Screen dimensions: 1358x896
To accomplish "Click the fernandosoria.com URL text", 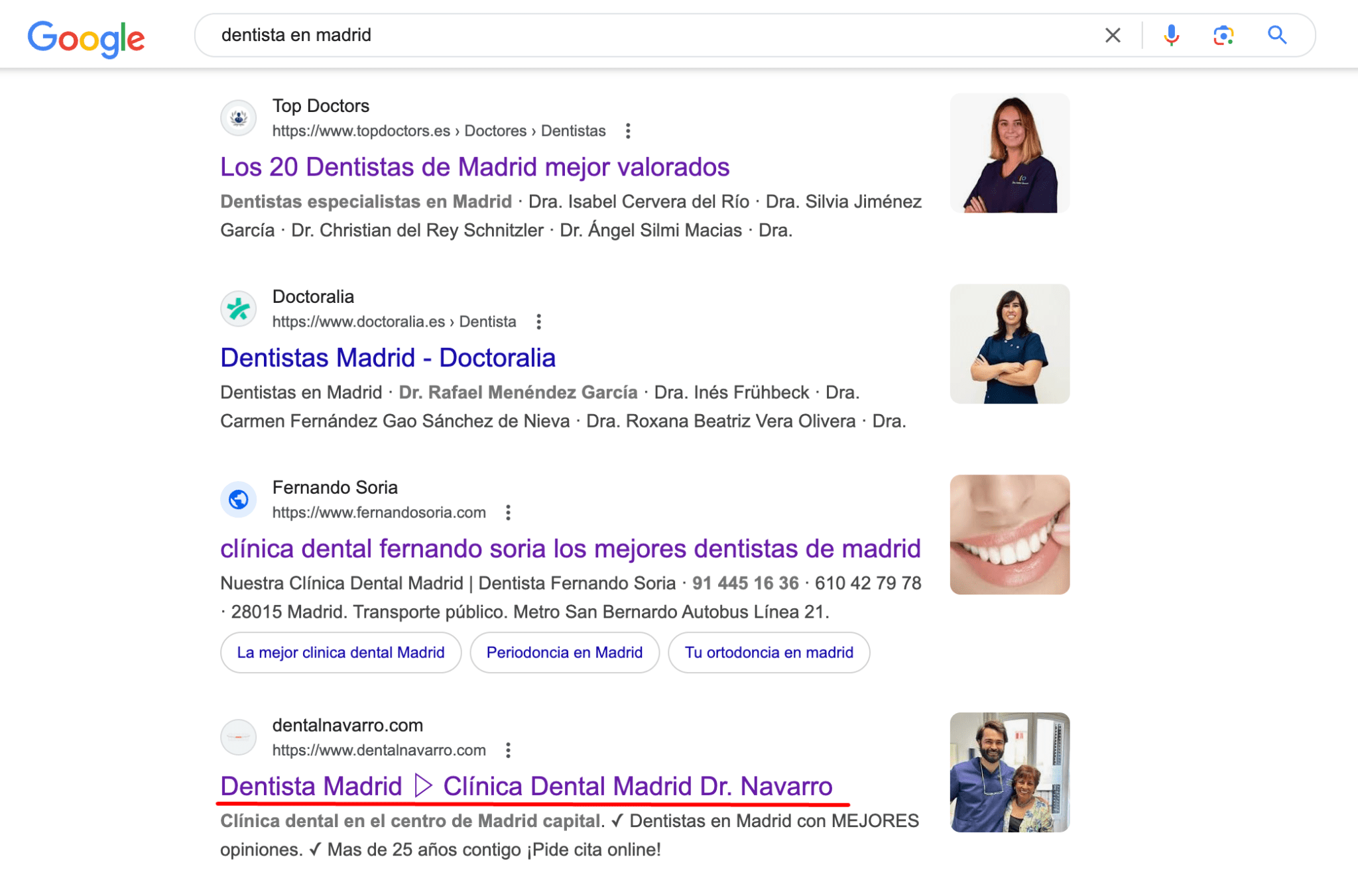I will pyautogui.click(x=379, y=513).
